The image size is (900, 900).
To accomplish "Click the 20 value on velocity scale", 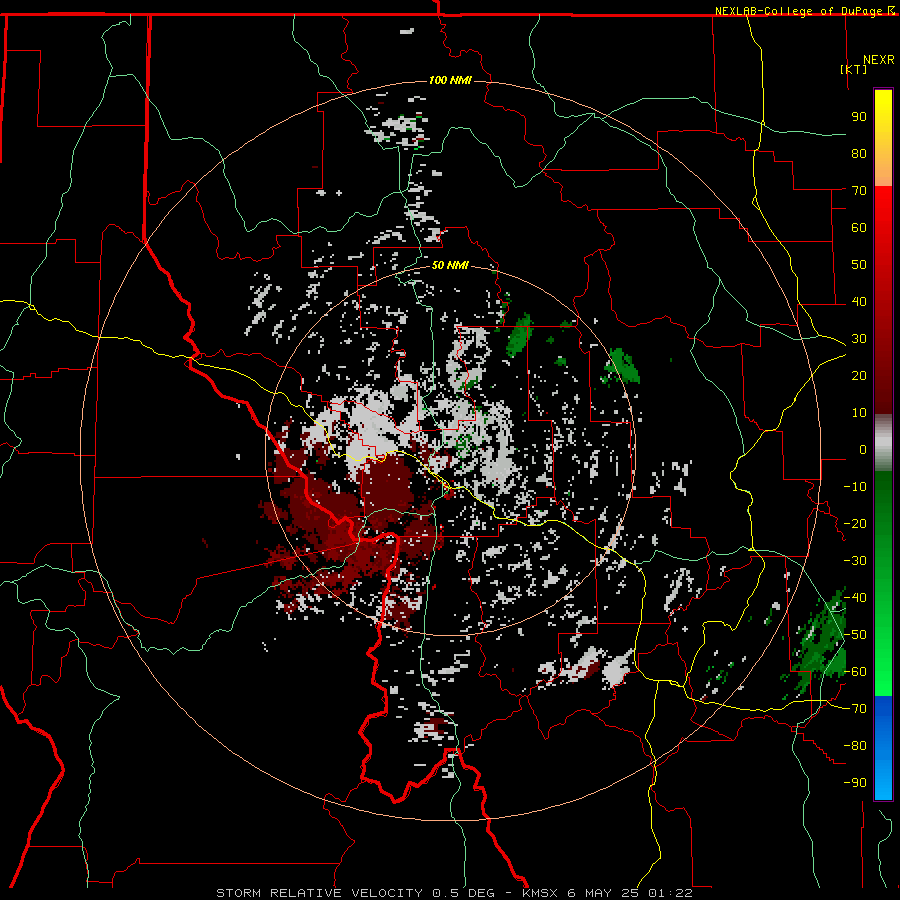I will click(x=859, y=376).
